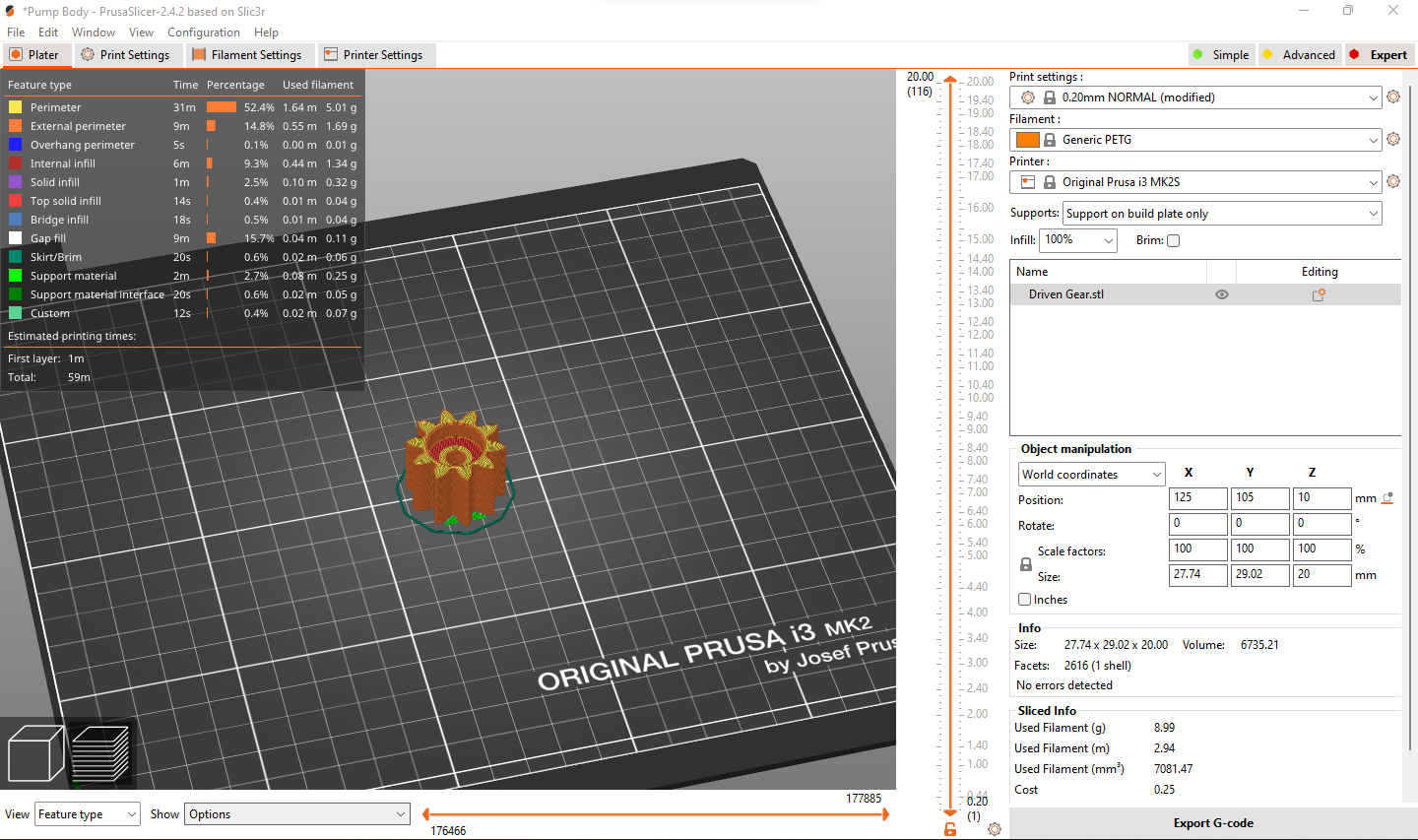This screenshot has width=1418, height=840.
Task: Click the reset position icon beside mm
Action: coord(1387,498)
